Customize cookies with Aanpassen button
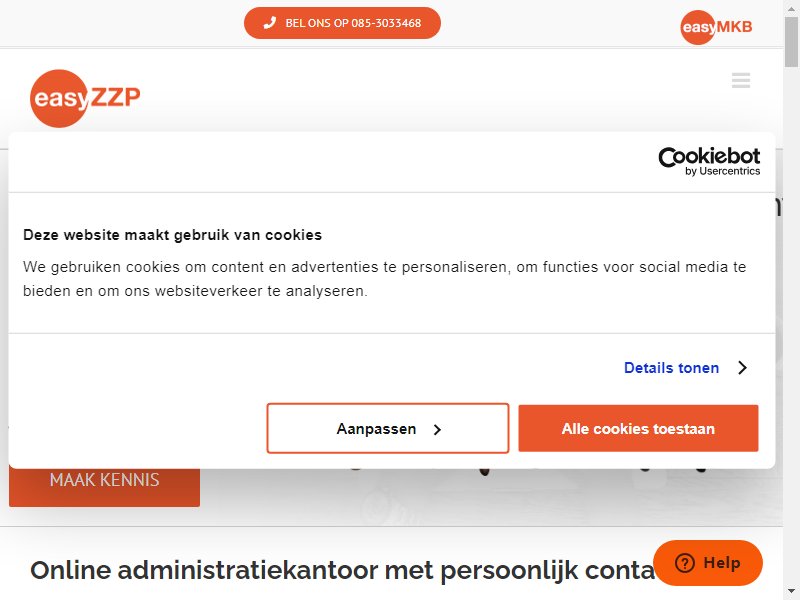 click(x=388, y=429)
